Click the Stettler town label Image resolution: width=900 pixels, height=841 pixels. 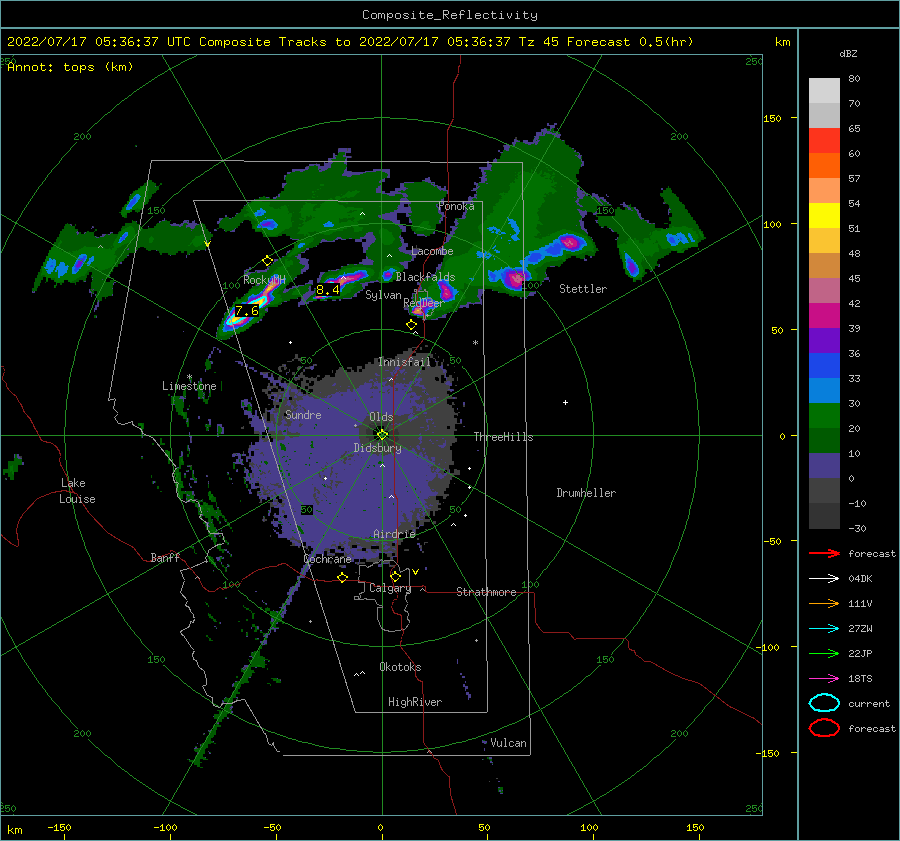click(x=583, y=289)
